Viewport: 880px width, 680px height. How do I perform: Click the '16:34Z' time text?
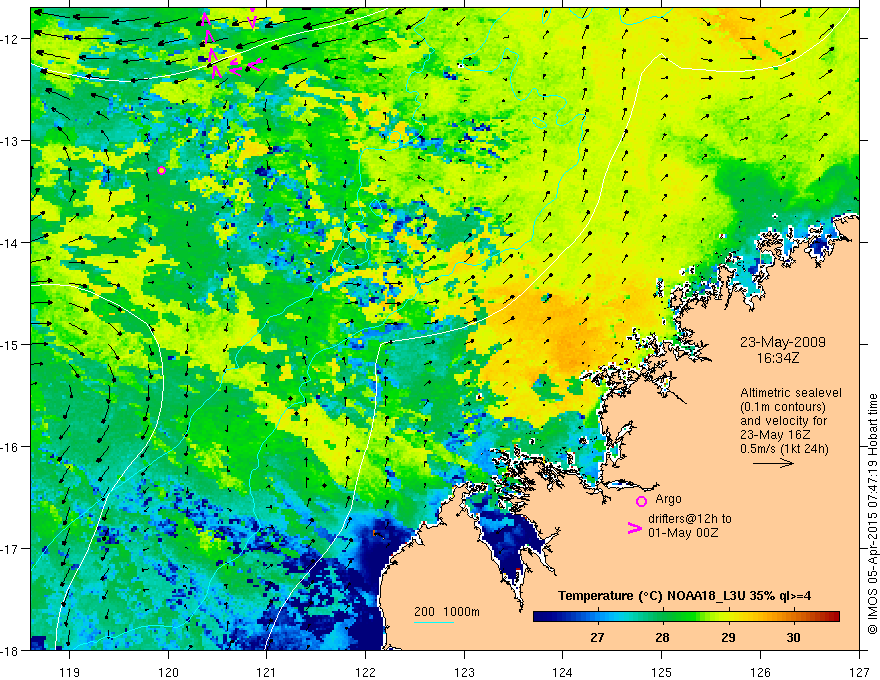tap(777, 358)
